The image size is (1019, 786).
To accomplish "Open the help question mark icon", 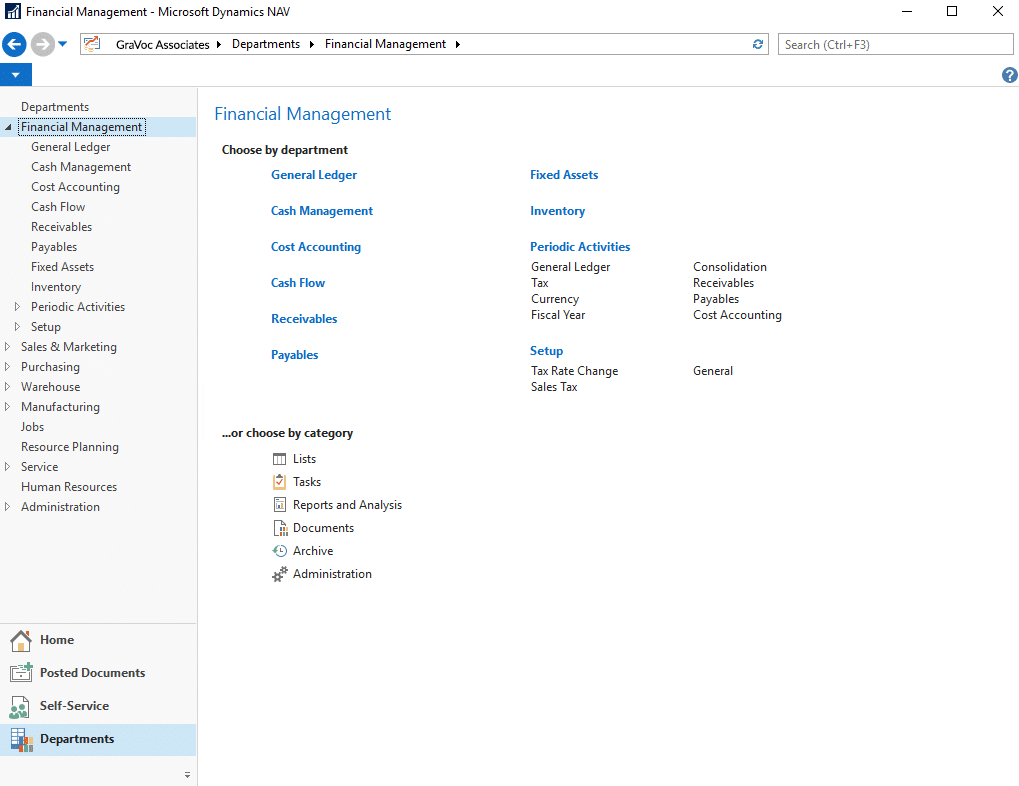I will click(x=1009, y=75).
